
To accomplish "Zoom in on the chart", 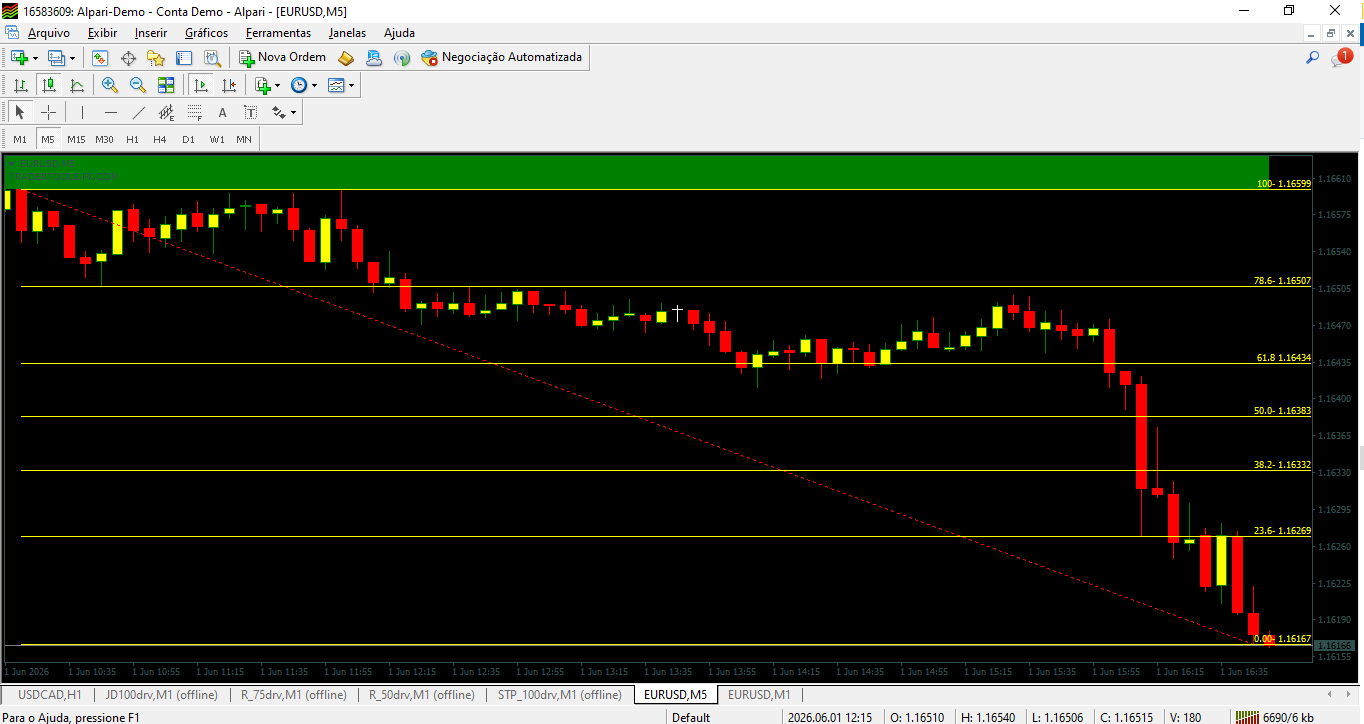I will (110, 85).
